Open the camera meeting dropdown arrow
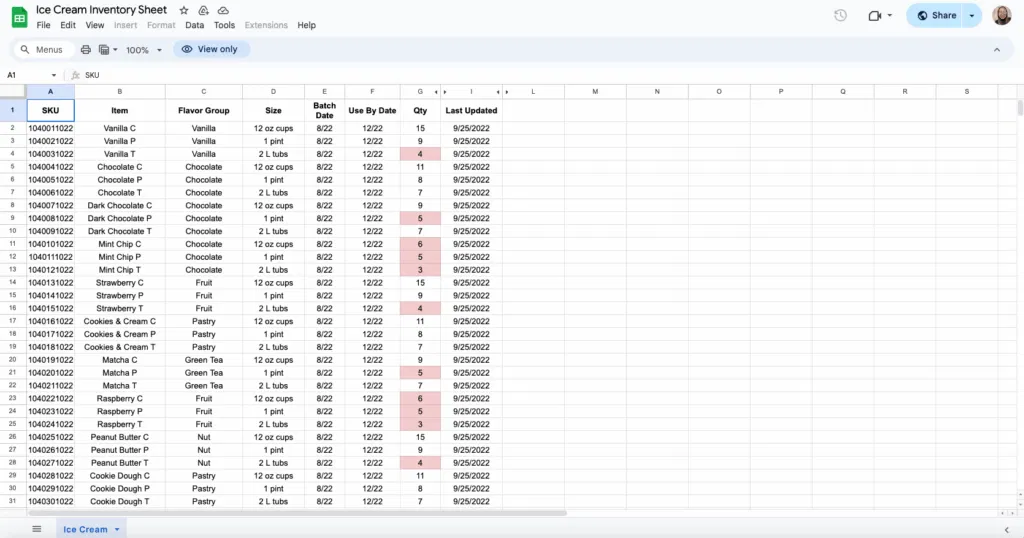Image resolution: width=1024 pixels, height=538 pixels. coord(889,16)
